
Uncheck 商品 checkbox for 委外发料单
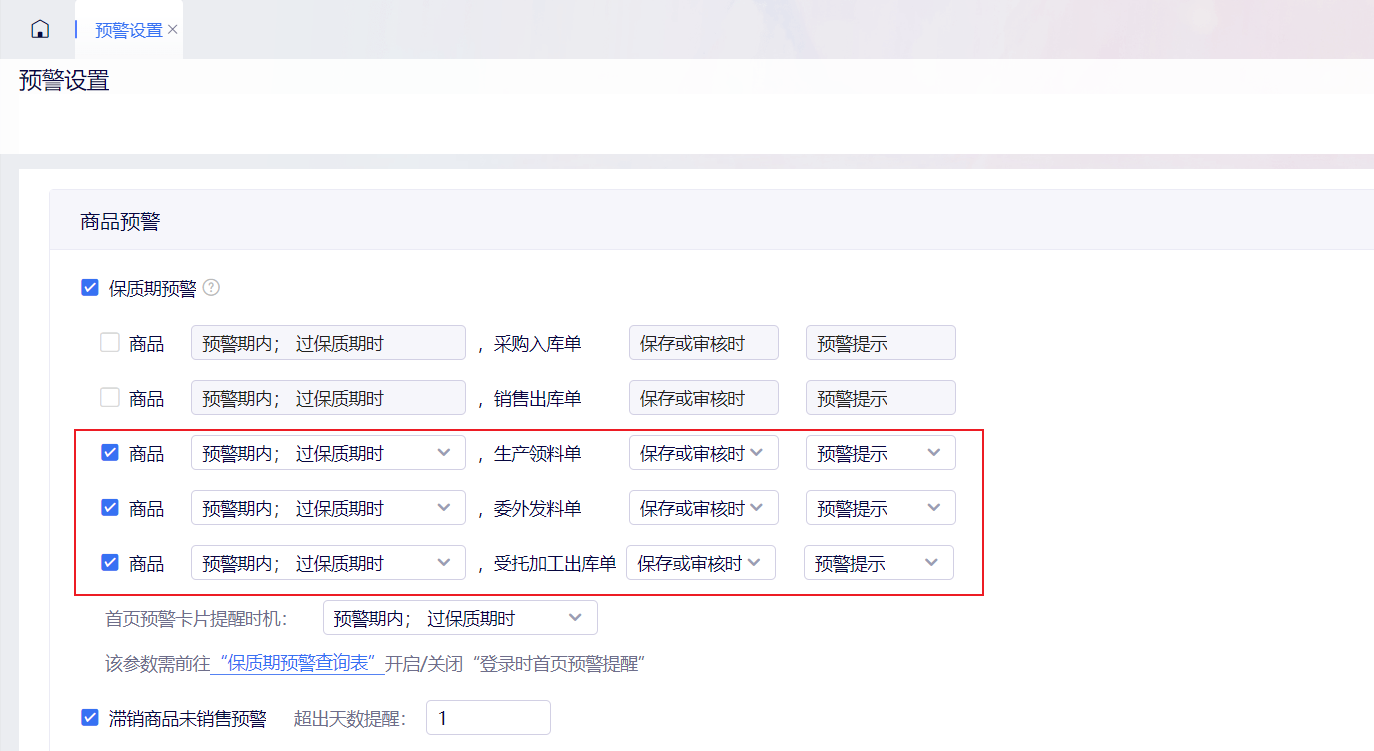point(110,508)
